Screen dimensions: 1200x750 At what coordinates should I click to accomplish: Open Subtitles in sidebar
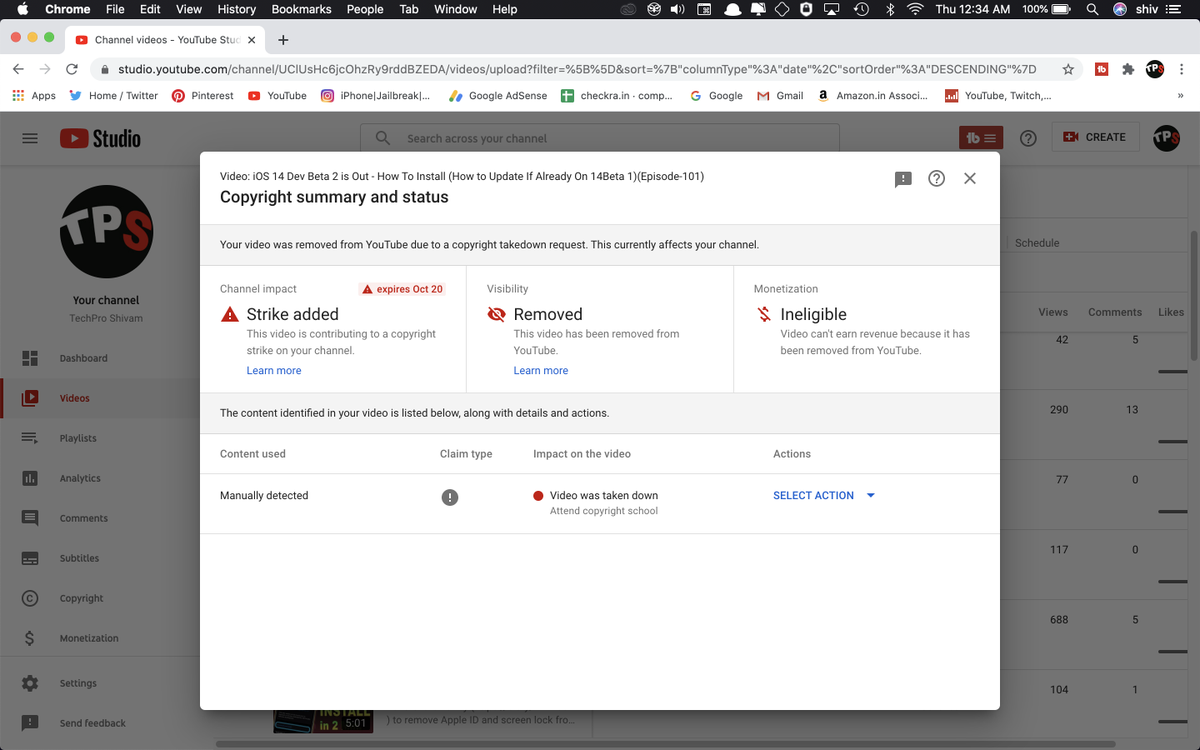(x=100, y=558)
